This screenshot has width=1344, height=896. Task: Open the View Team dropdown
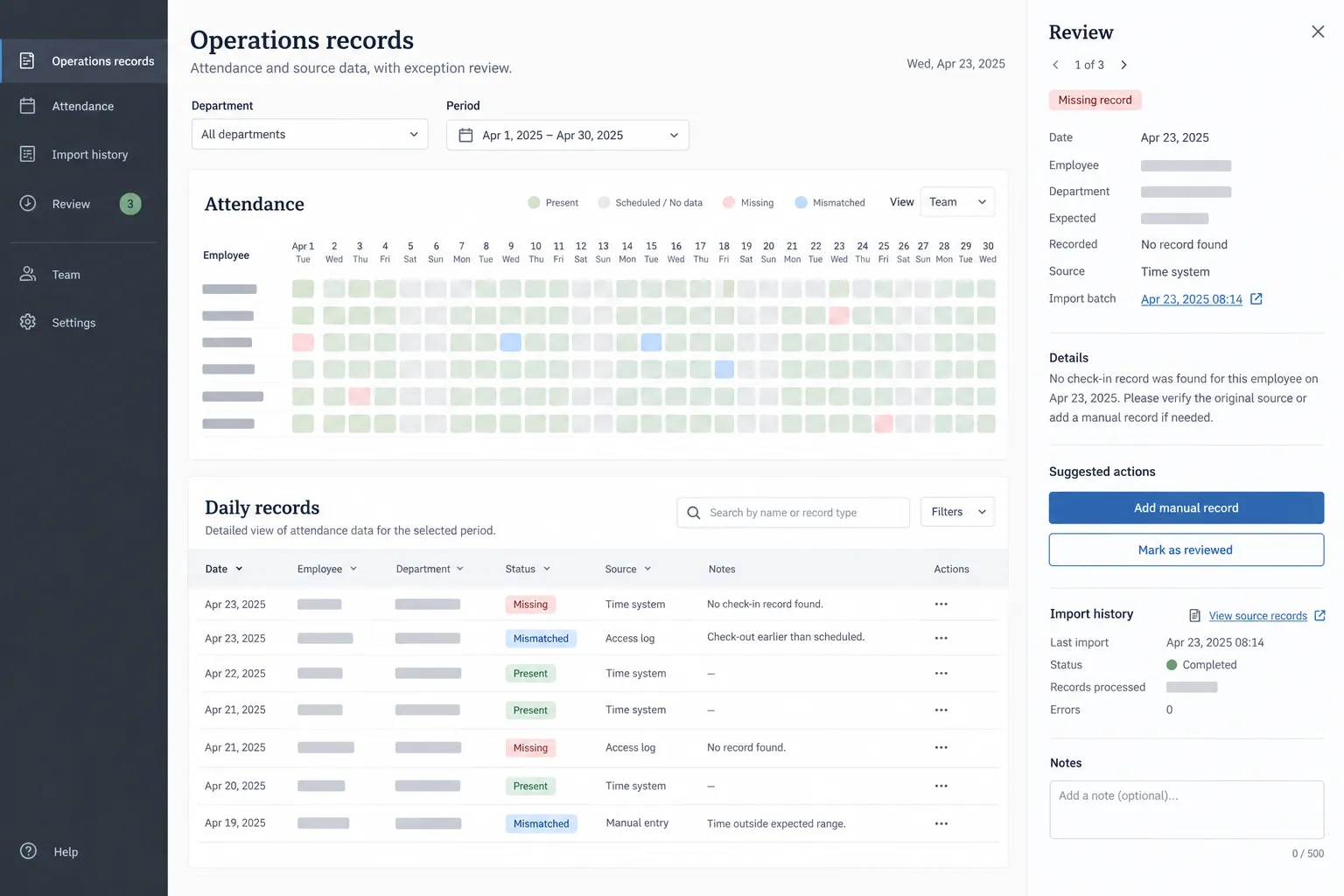pyautogui.click(x=956, y=202)
